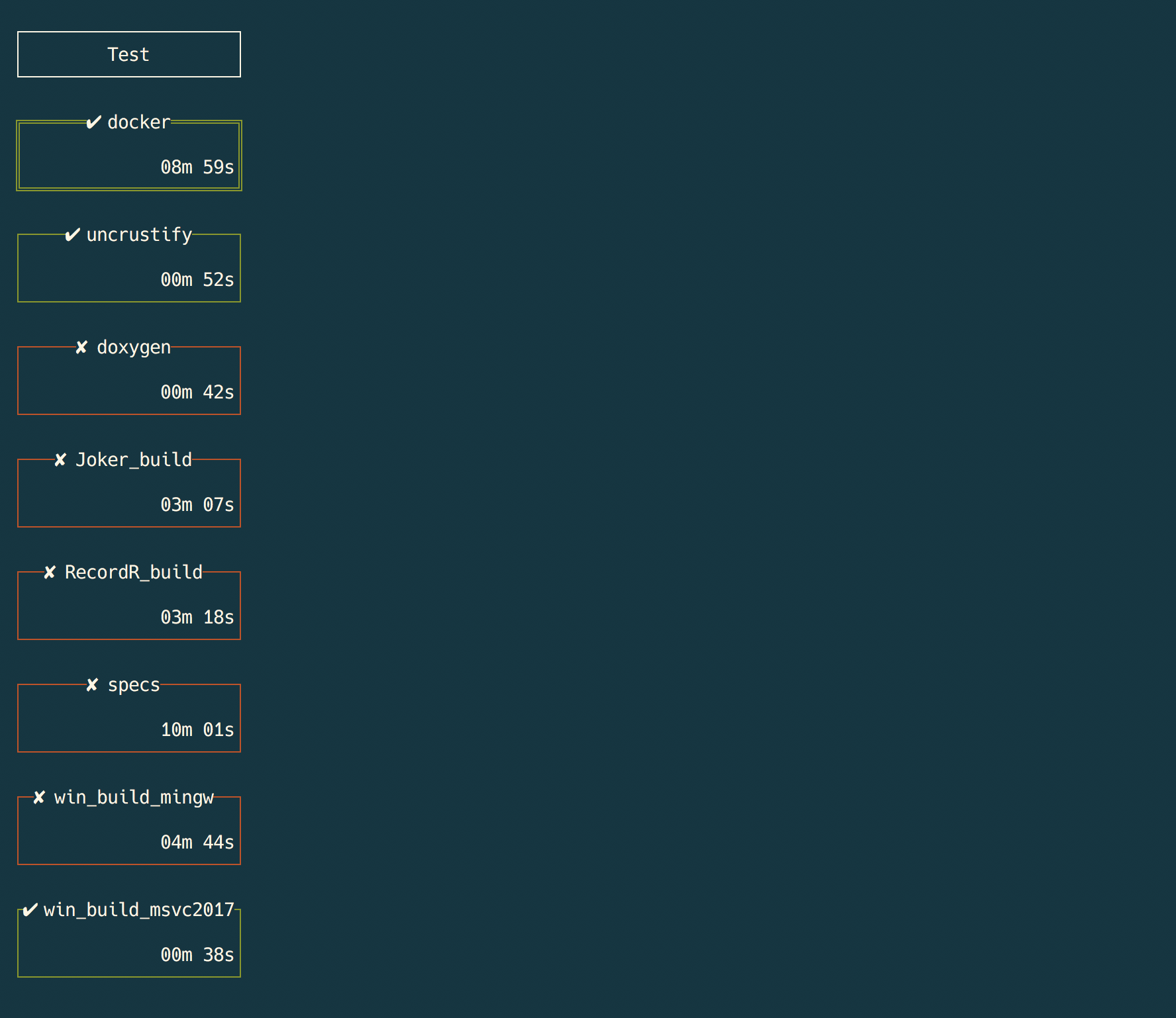Open the failed doxygen stage
1176x1018 pixels.
[129, 380]
